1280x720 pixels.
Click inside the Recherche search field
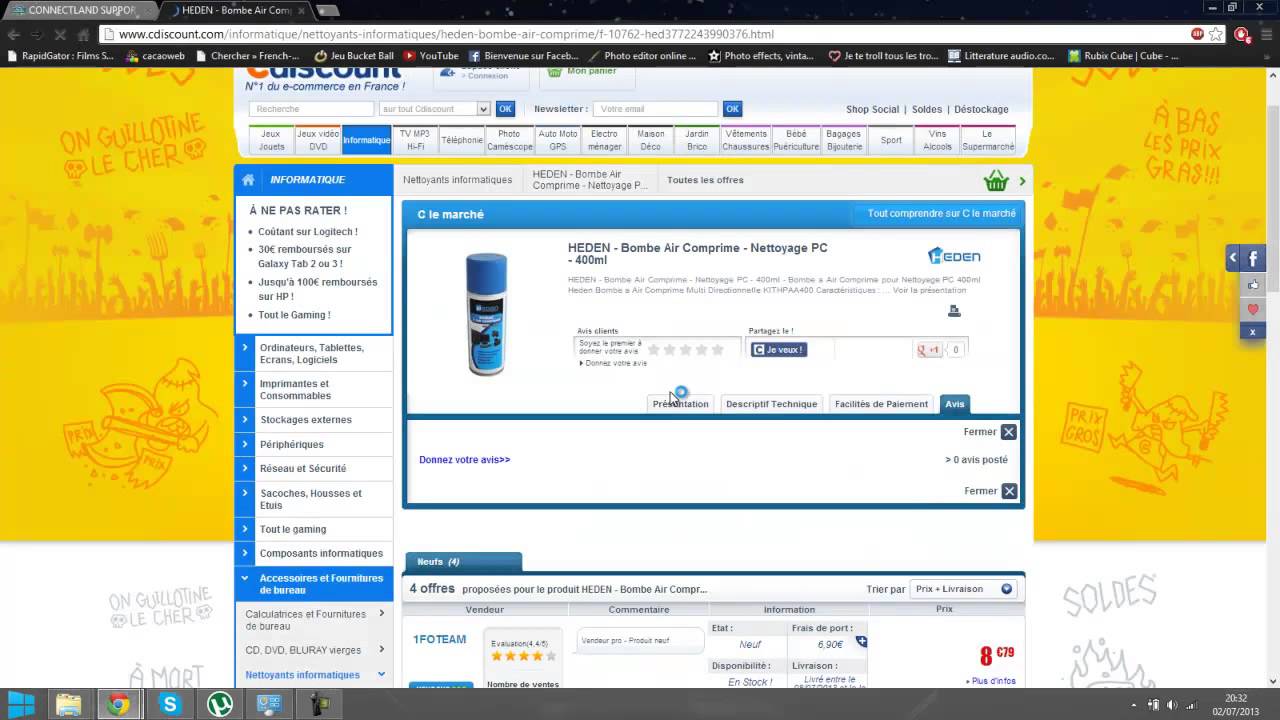[311, 109]
